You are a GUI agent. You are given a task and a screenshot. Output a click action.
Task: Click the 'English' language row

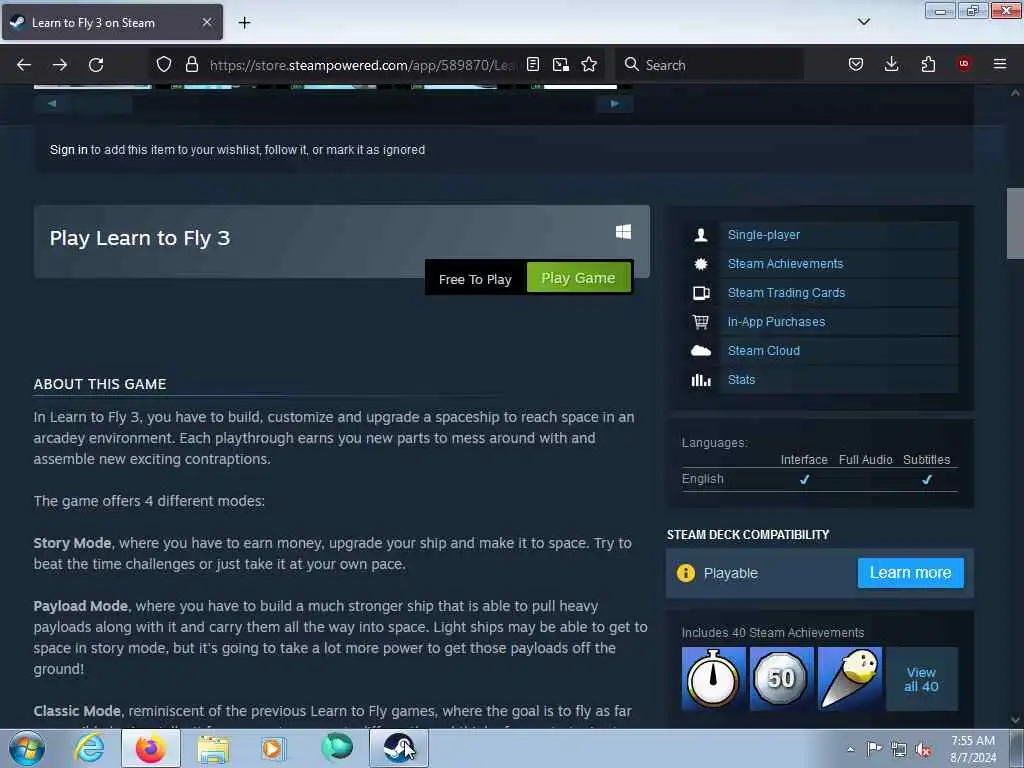(x=819, y=479)
